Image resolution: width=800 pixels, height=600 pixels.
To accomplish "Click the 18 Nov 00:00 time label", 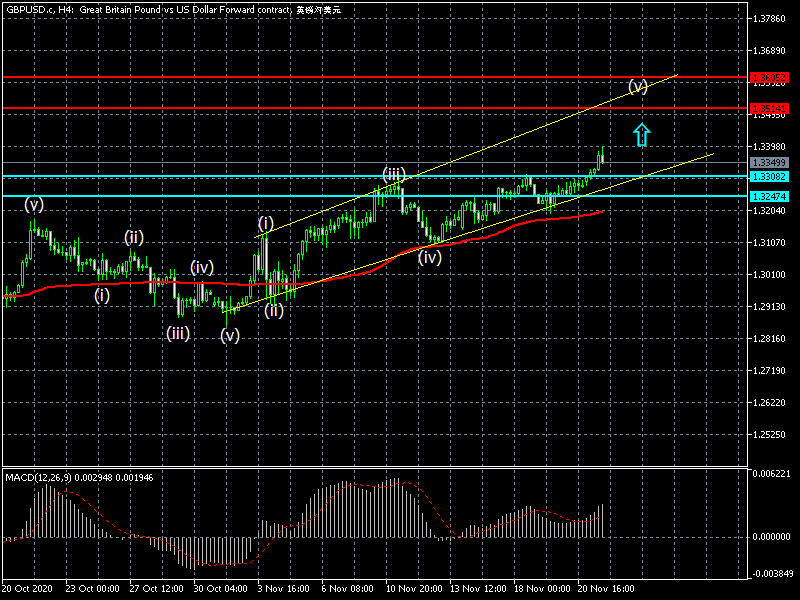I will pos(542,588).
